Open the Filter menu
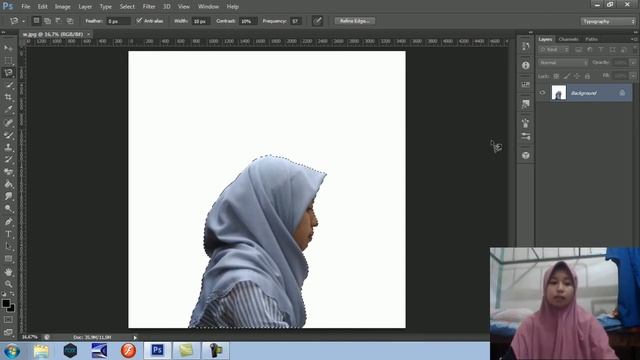The image size is (640, 360). click(149, 7)
